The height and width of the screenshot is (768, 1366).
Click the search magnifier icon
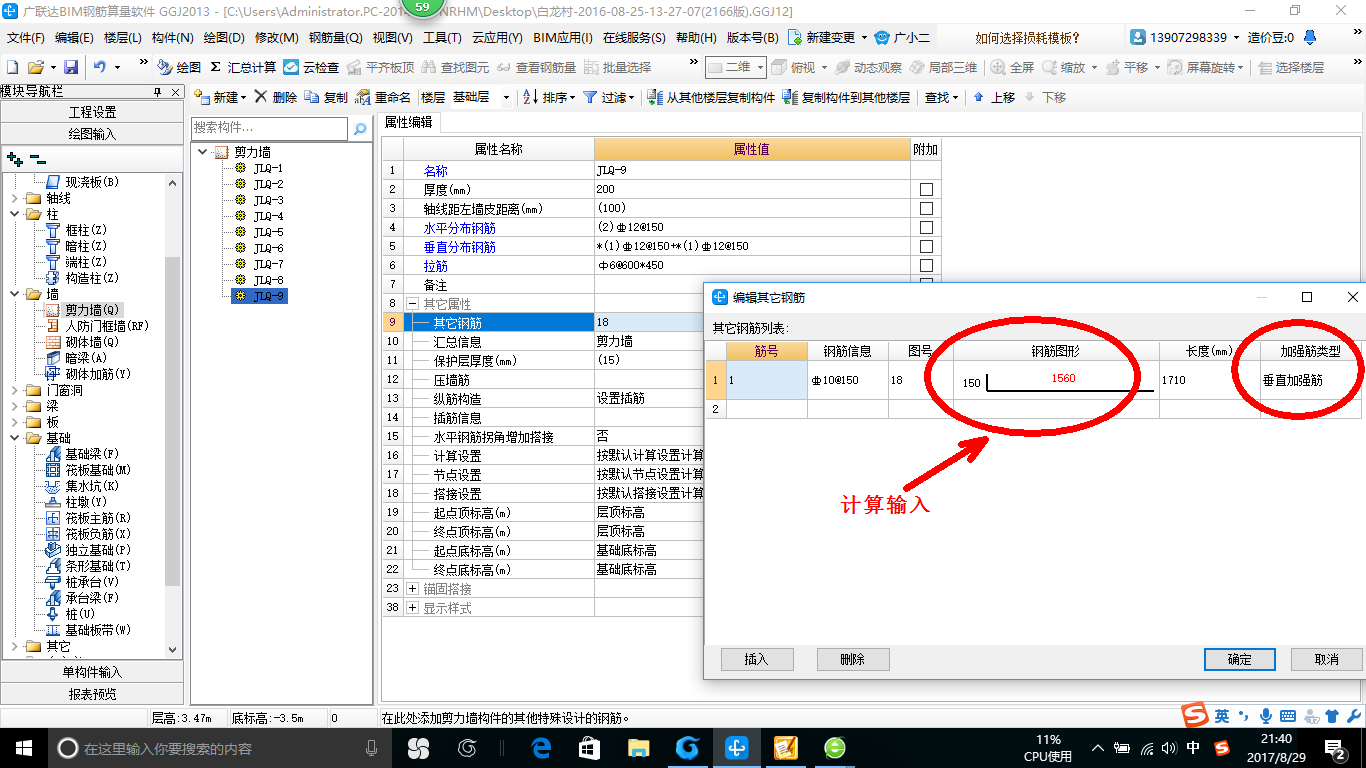(x=360, y=129)
